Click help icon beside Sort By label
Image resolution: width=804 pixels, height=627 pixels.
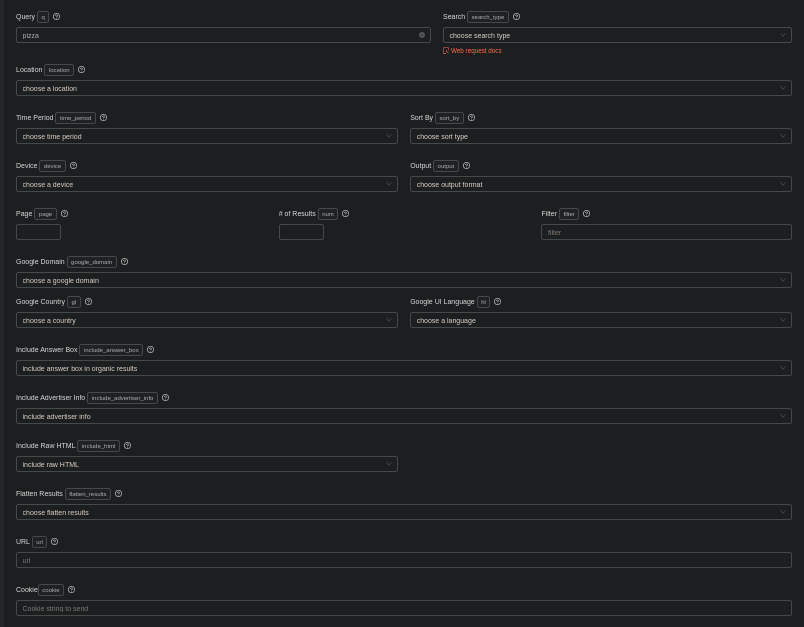point(471,118)
